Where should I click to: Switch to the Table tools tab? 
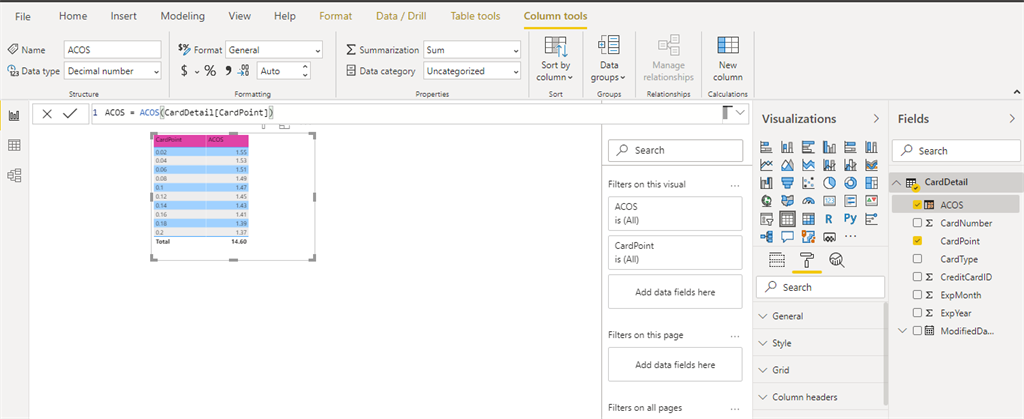(x=475, y=16)
